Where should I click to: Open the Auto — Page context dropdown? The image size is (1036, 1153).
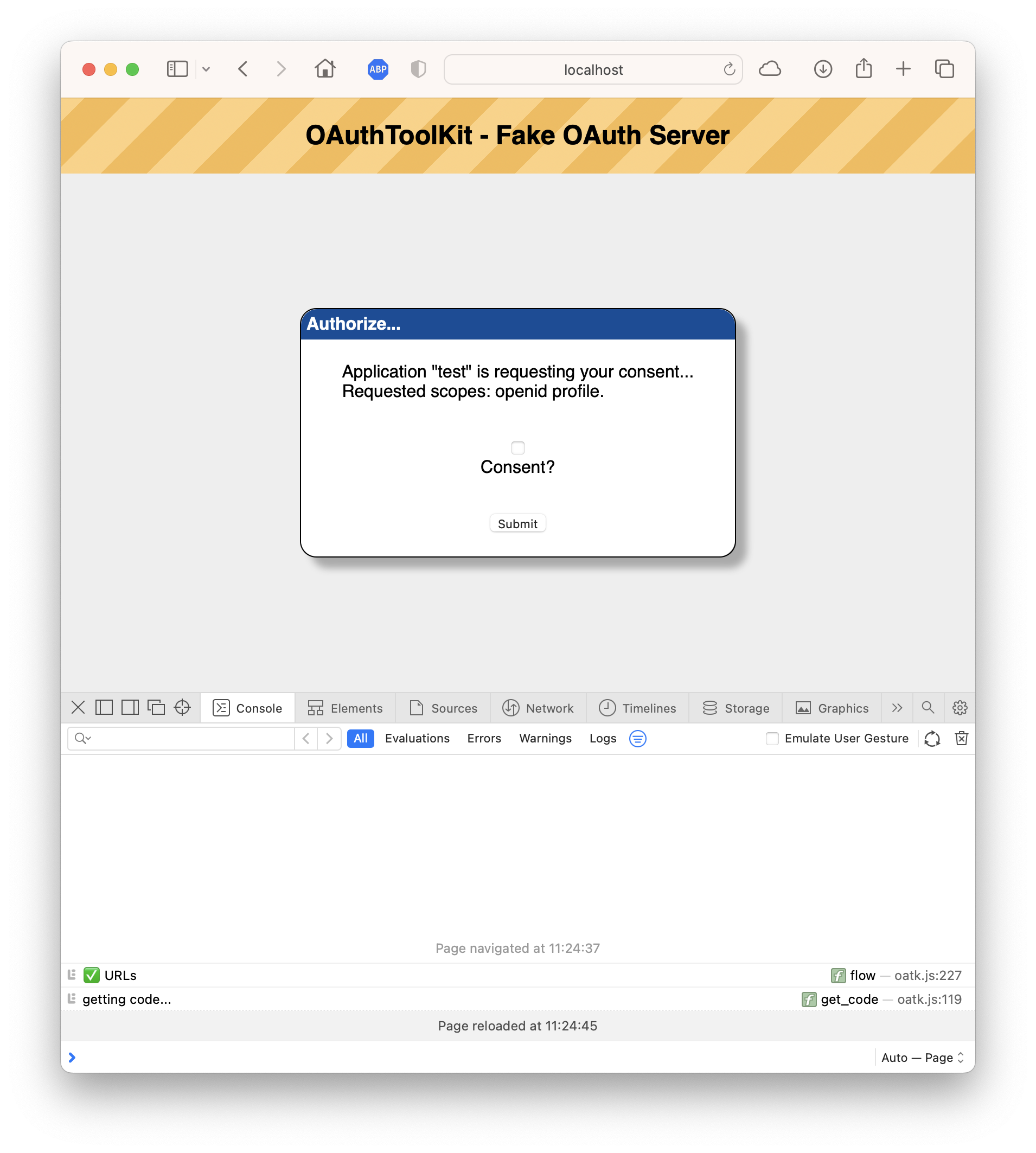click(x=922, y=1058)
